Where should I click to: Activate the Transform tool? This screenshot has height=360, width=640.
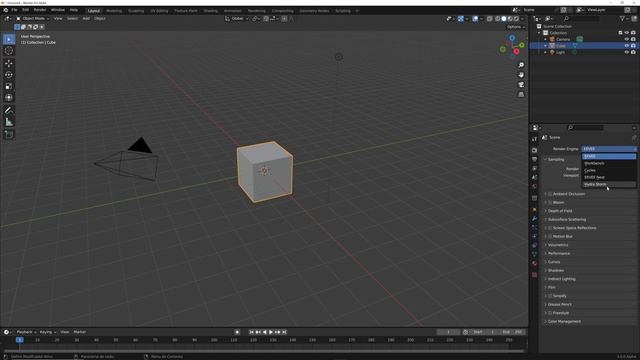click(x=9, y=98)
